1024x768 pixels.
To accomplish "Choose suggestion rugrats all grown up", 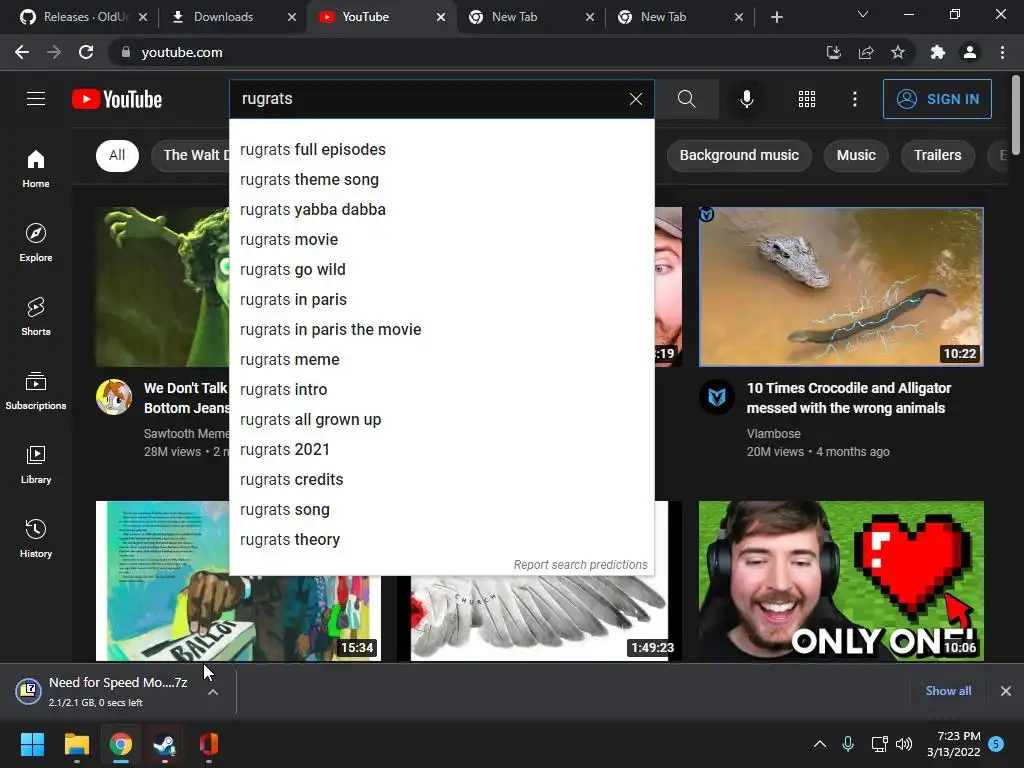I will (442, 420).
